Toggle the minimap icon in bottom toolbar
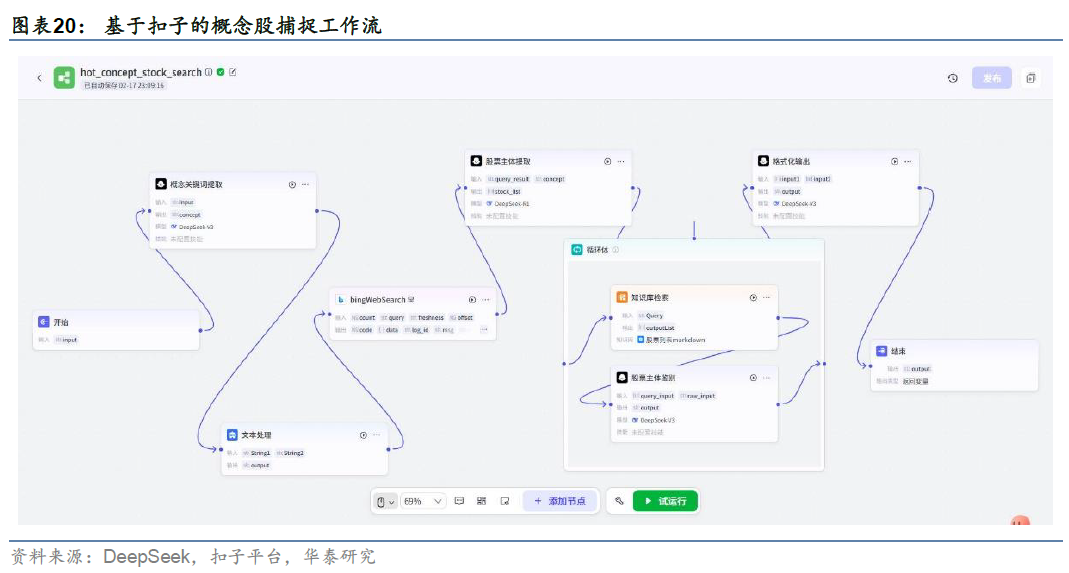The width and height of the screenshot is (1069, 573). click(505, 501)
